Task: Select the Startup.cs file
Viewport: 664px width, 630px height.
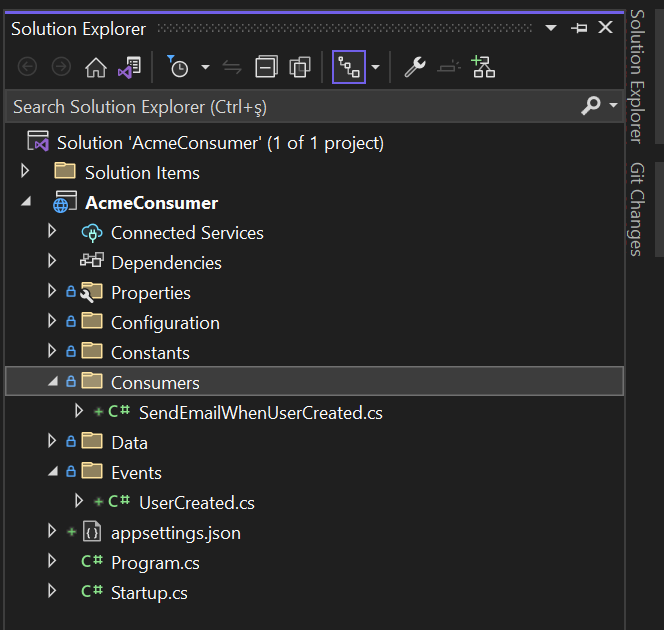Action: coord(149,592)
